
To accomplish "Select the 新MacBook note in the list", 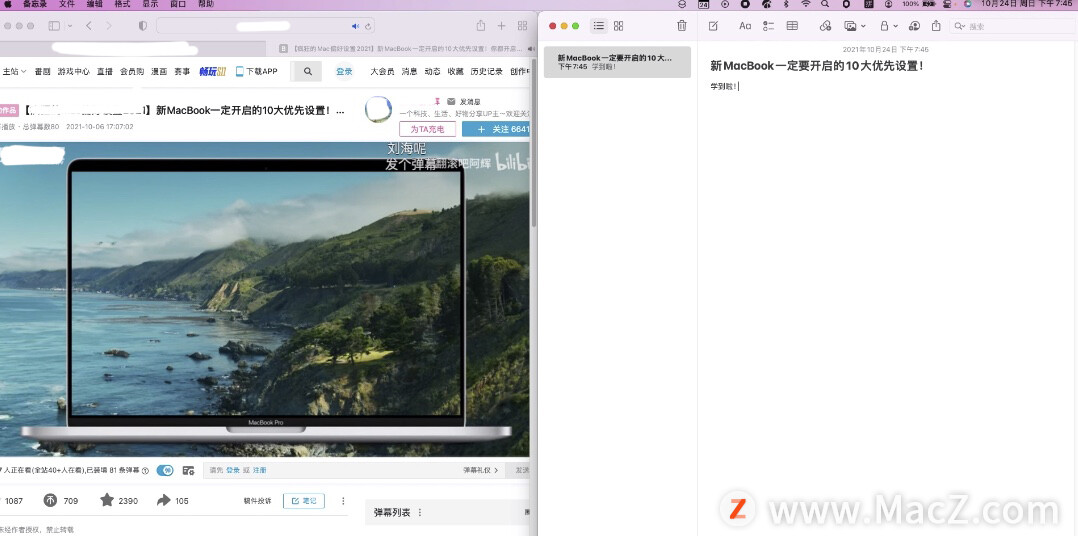I will (617, 63).
